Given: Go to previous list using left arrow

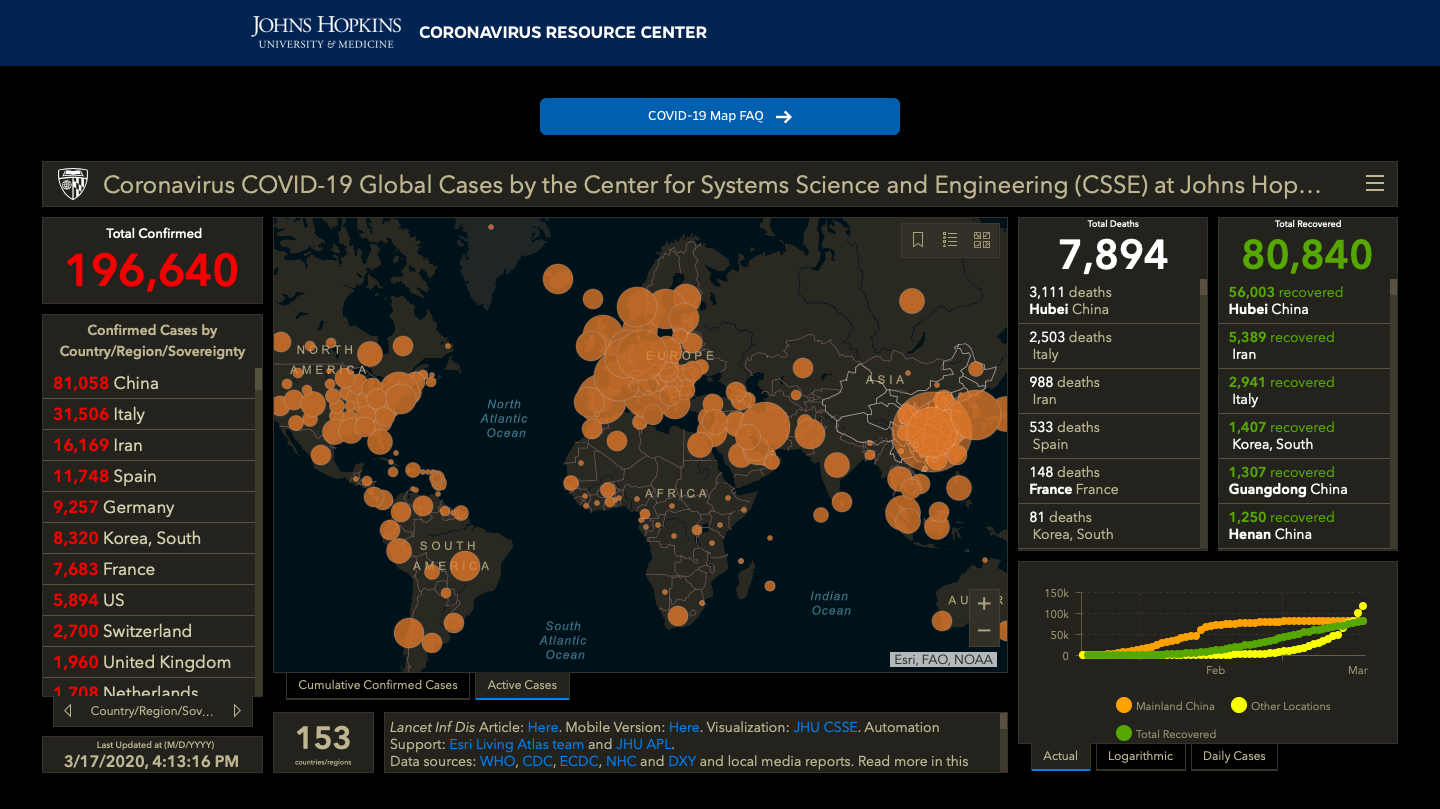Looking at the screenshot, I should click(x=68, y=711).
